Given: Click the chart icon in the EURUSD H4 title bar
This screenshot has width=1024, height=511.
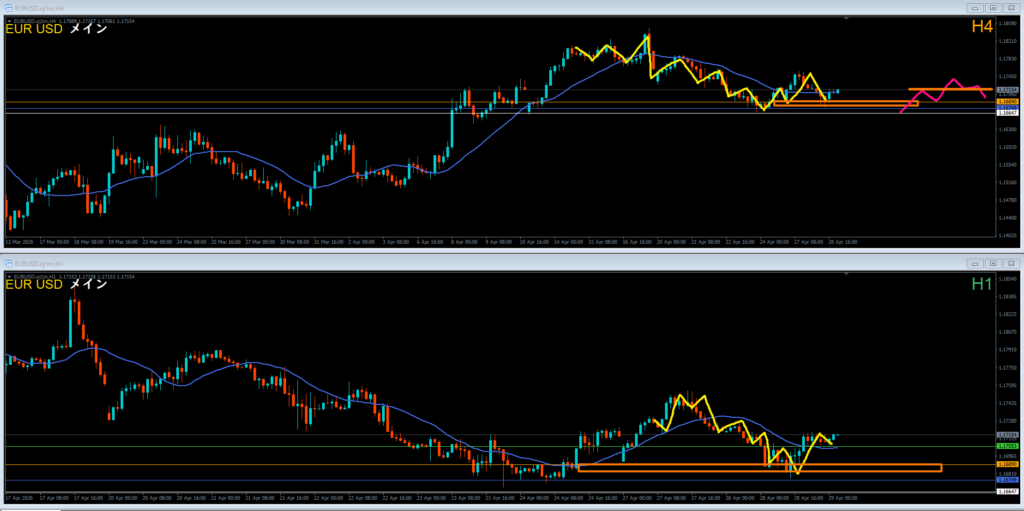Looking at the screenshot, I should point(9,8).
